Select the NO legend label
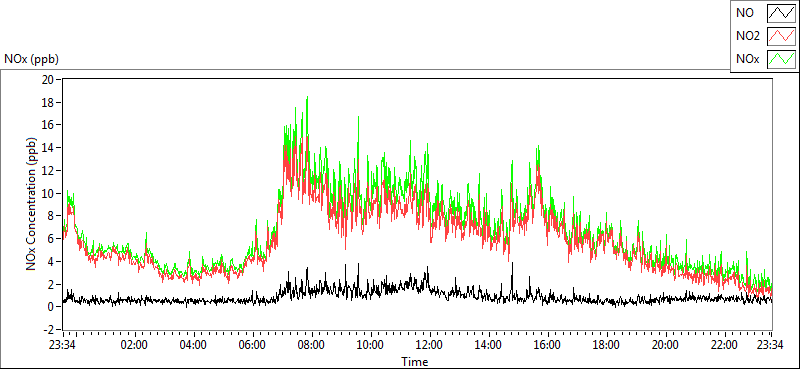800x369 pixels. [745, 13]
